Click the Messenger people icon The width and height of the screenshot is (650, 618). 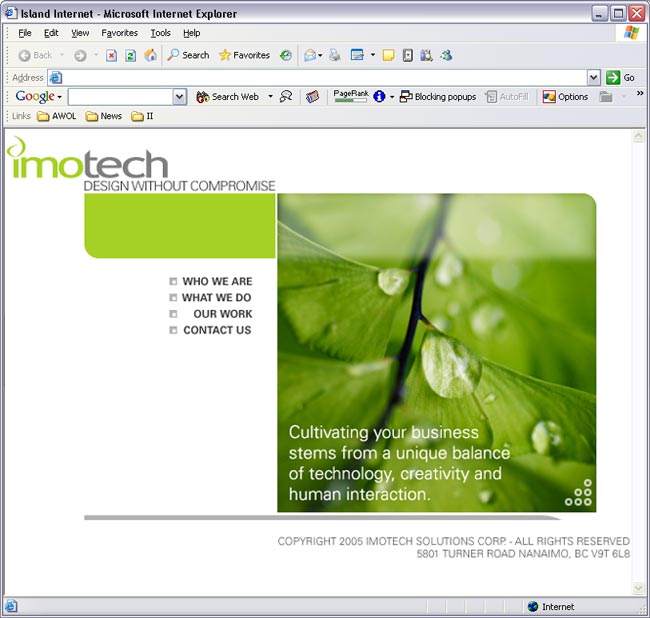(x=446, y=55)
